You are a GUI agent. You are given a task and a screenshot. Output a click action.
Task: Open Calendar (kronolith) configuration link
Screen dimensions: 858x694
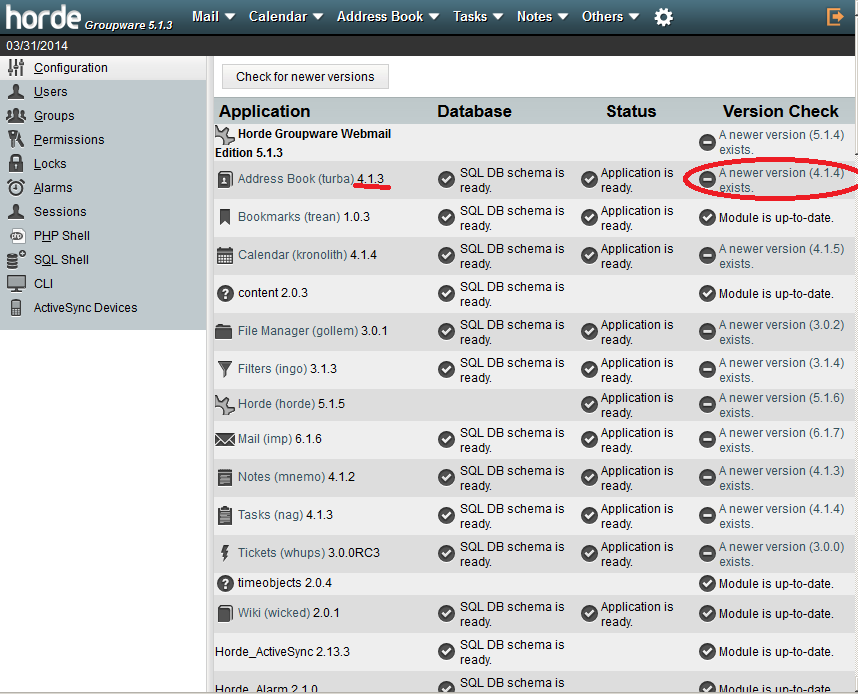(x=293, y=255)
